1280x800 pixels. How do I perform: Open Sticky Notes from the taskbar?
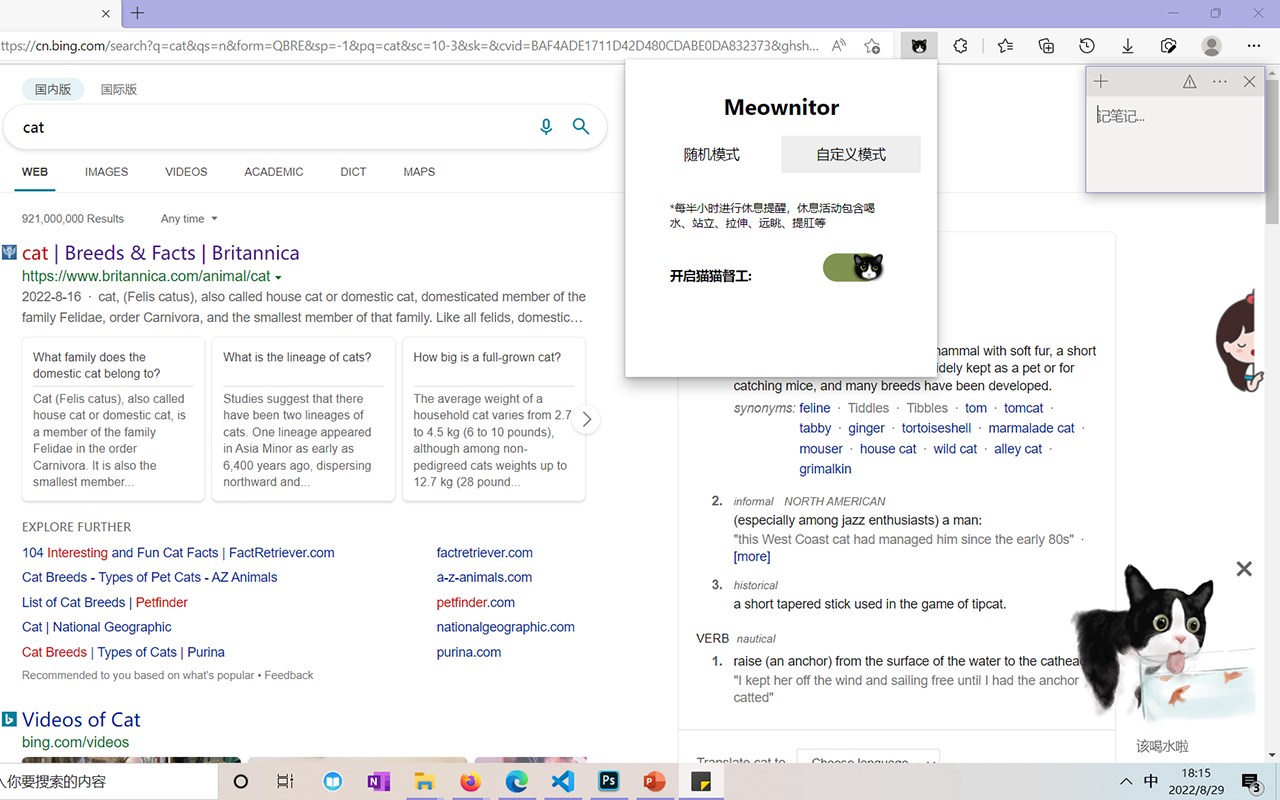coord(702,782)
